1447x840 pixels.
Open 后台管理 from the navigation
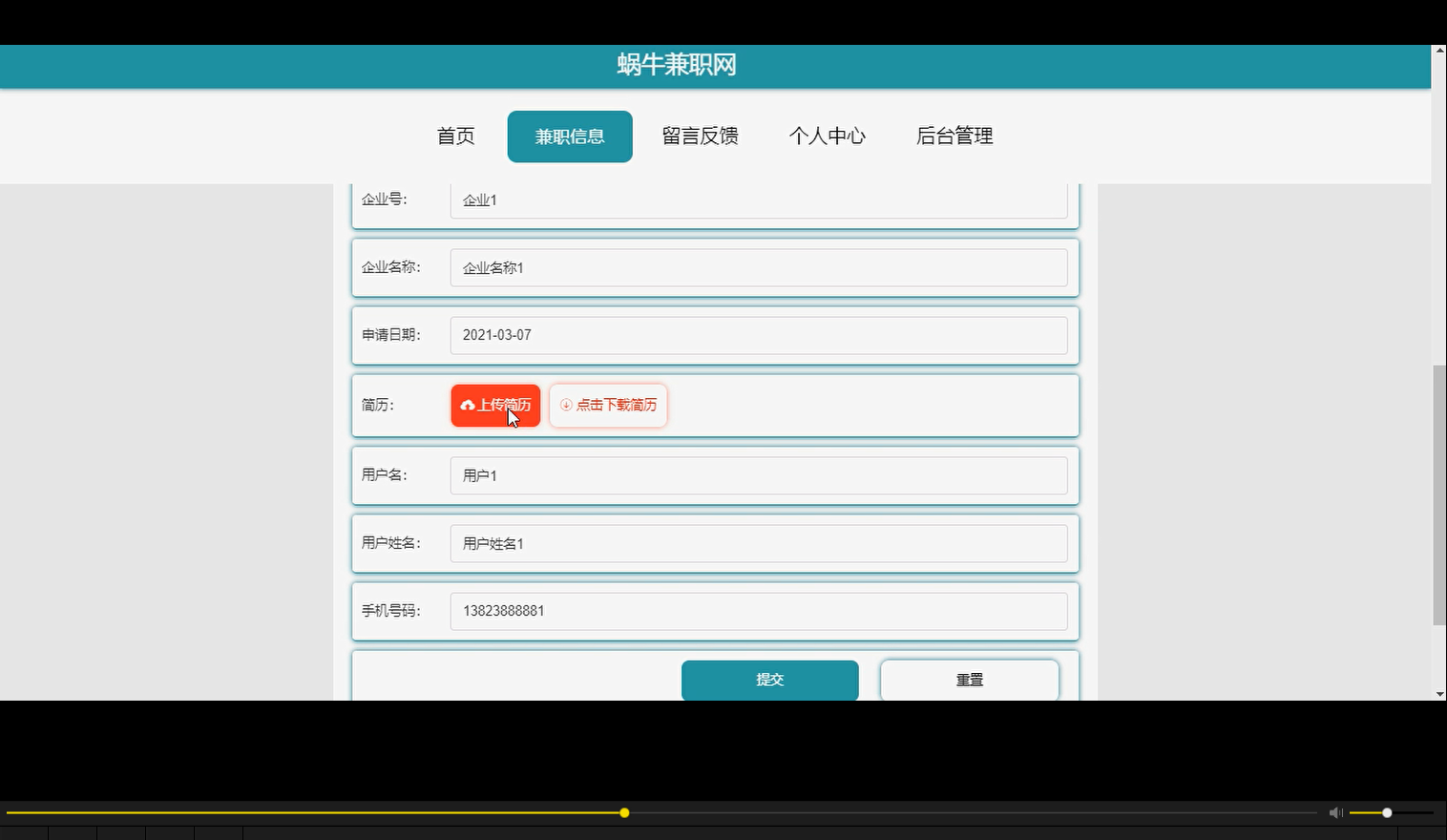[954, 136]
